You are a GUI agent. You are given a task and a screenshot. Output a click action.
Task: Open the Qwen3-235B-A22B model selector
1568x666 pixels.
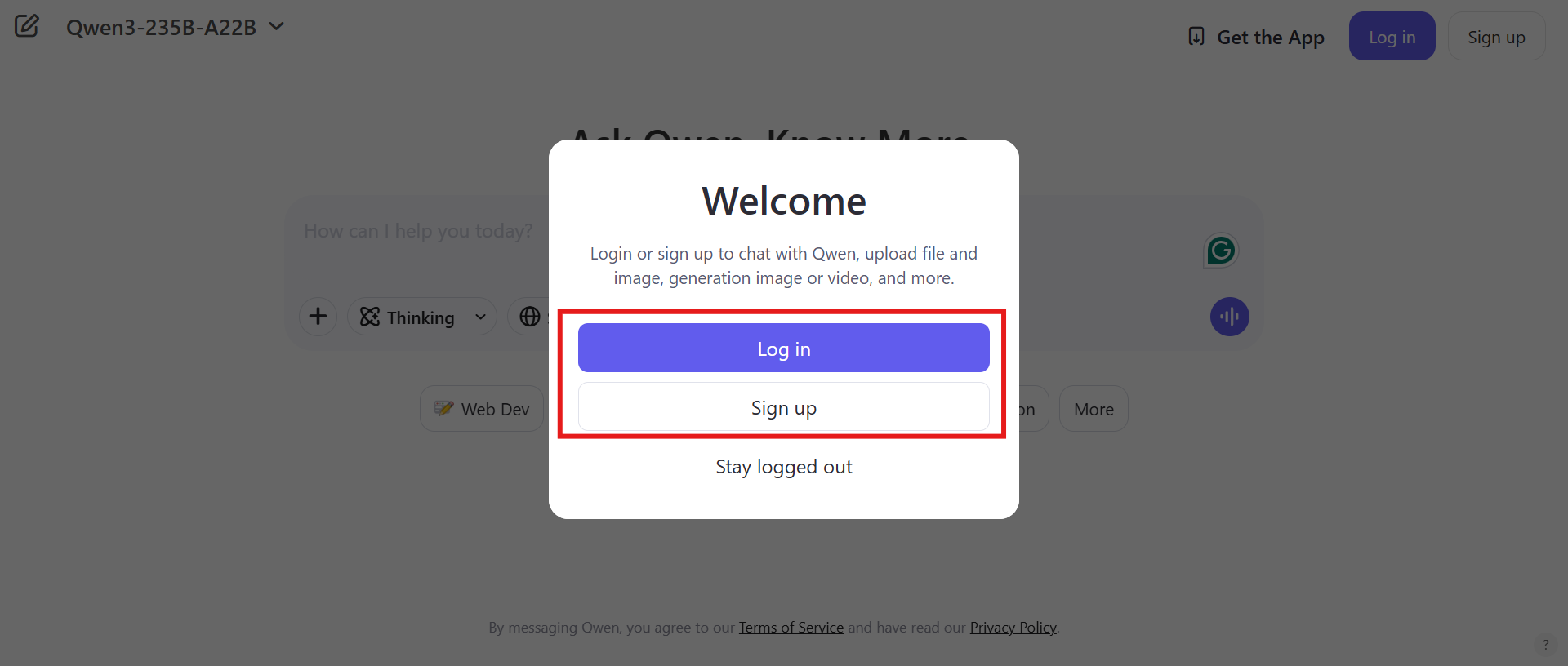click(175, 27)
